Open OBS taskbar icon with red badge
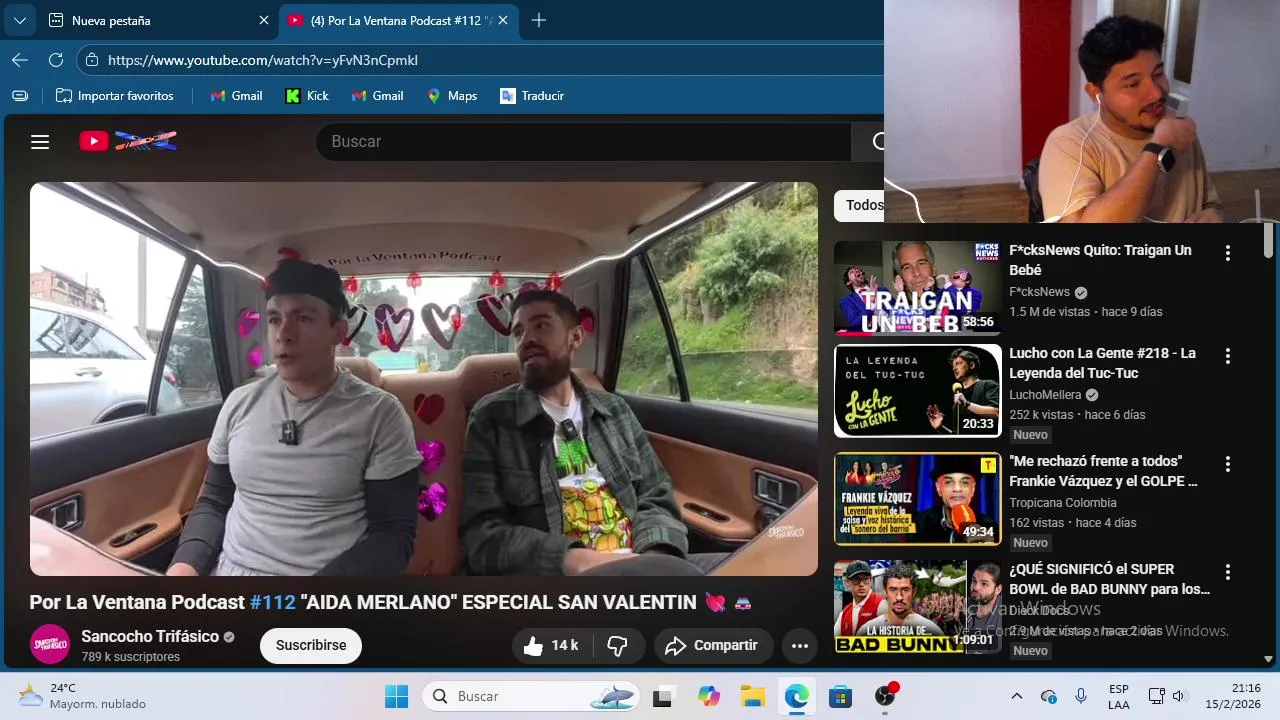1280x720 pixels. [886, 696]
